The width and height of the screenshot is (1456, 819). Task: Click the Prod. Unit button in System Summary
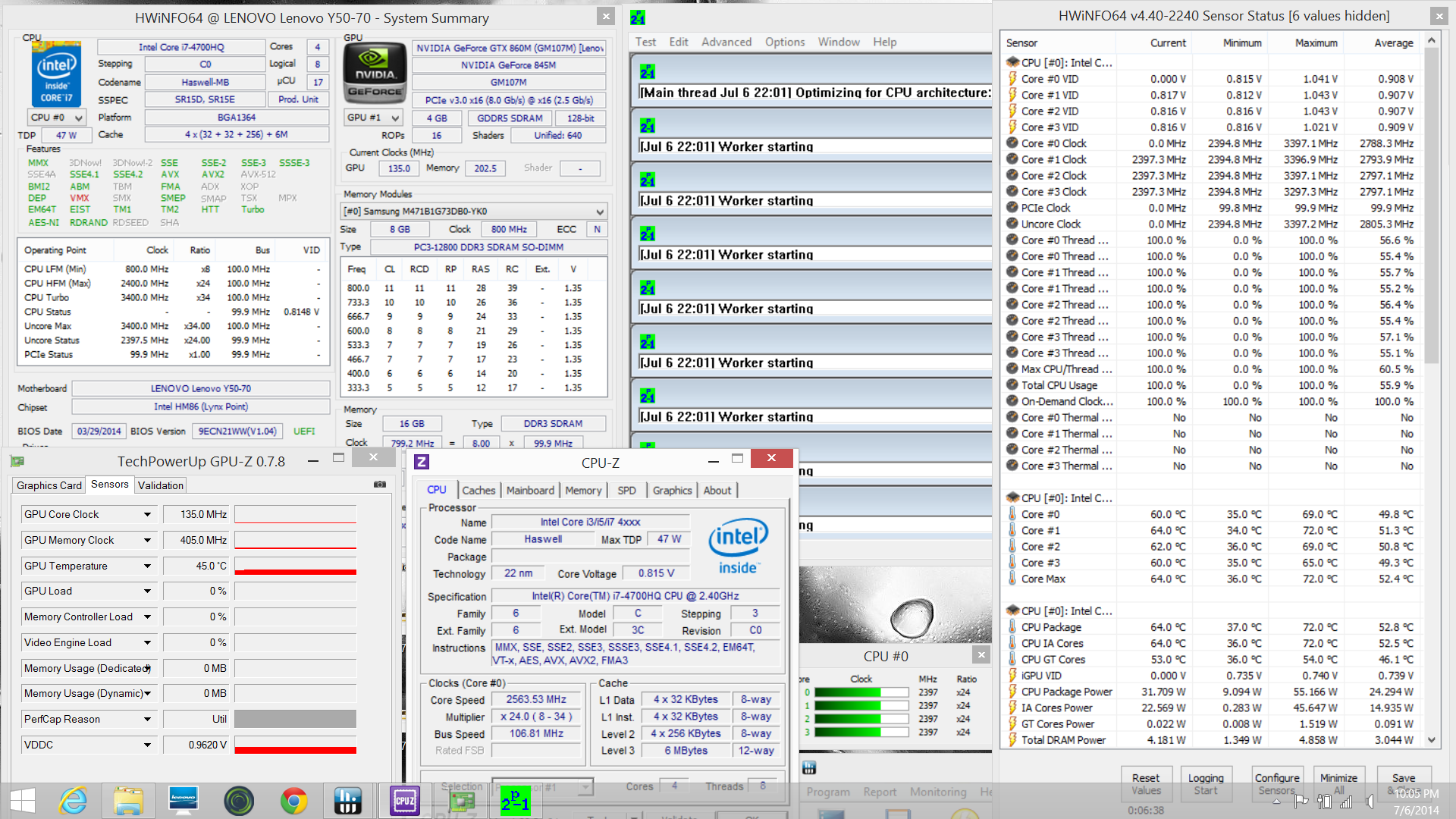(298, 99)
